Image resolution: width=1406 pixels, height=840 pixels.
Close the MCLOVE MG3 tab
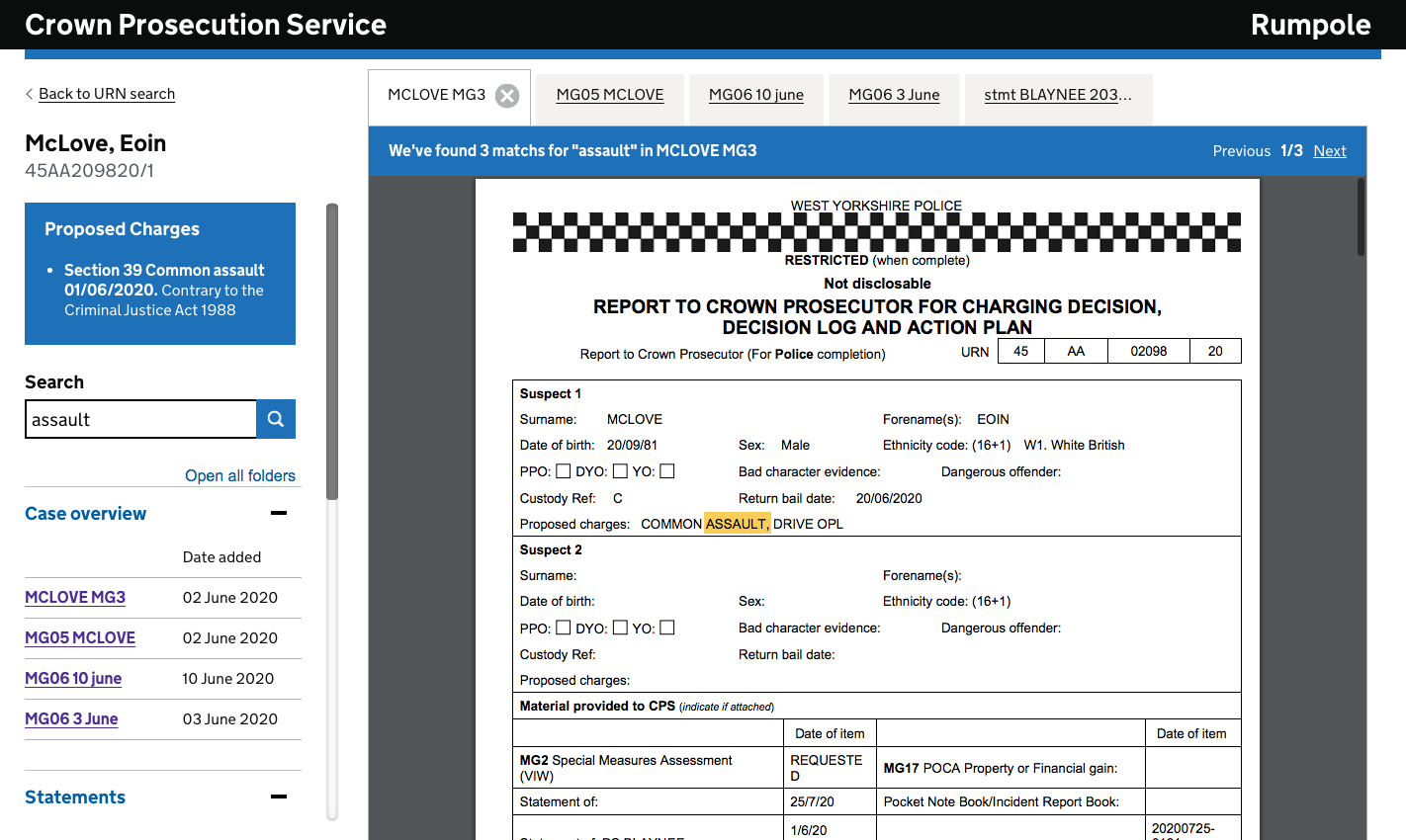coord(507,96)
